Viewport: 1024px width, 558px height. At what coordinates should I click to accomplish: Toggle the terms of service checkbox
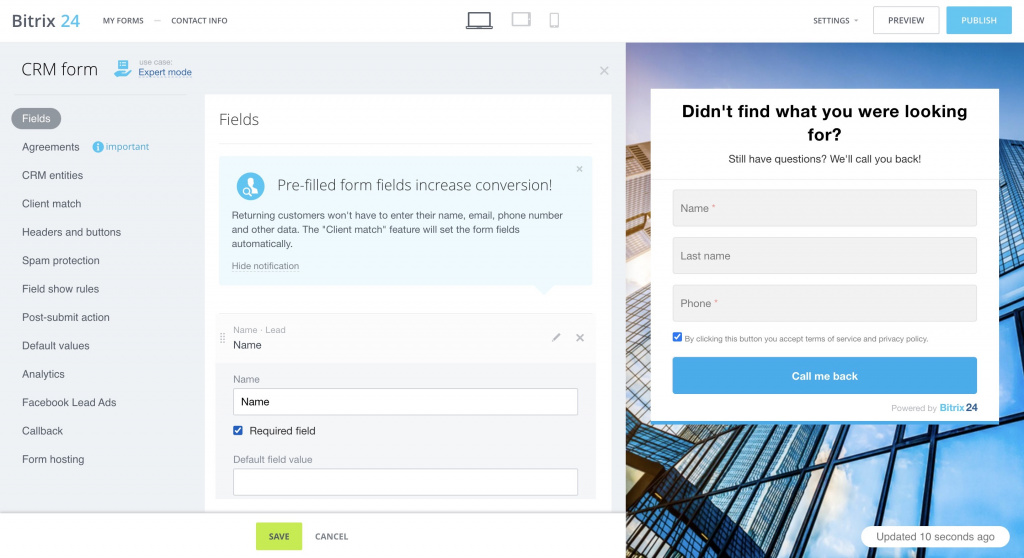678,338
